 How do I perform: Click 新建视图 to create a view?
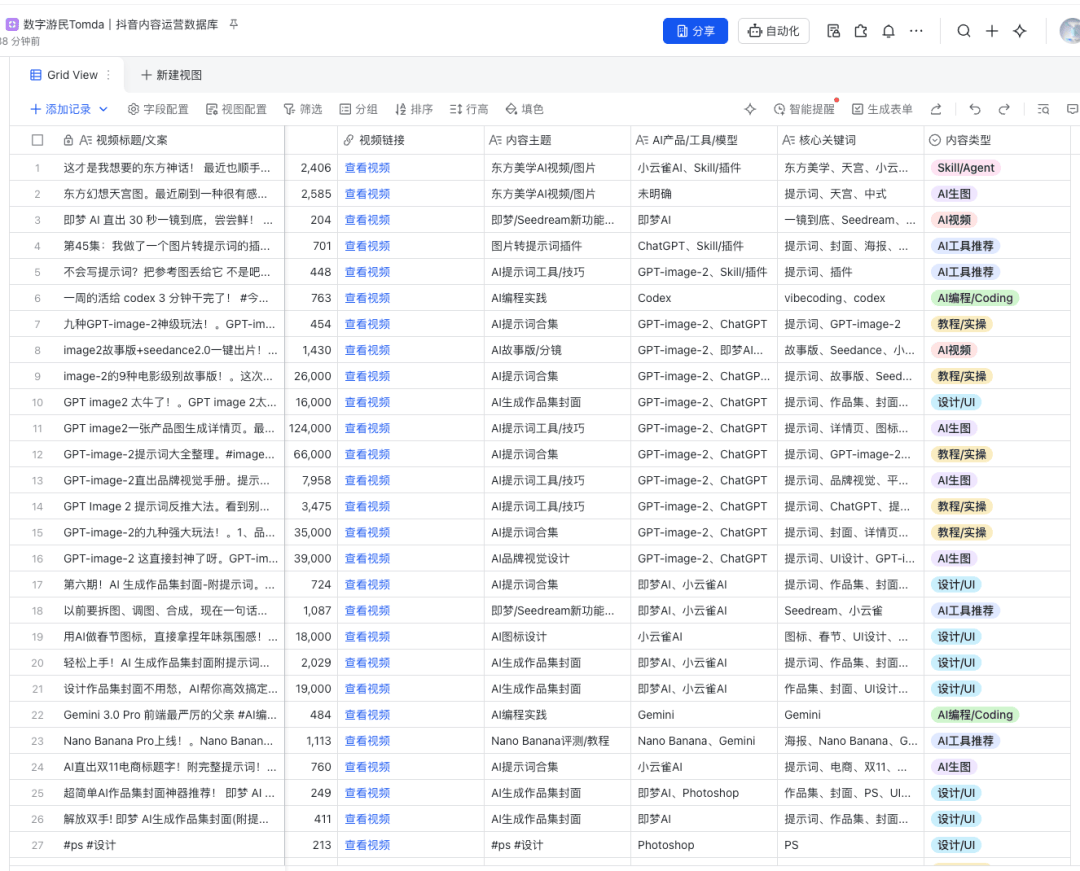click(172, 75)
